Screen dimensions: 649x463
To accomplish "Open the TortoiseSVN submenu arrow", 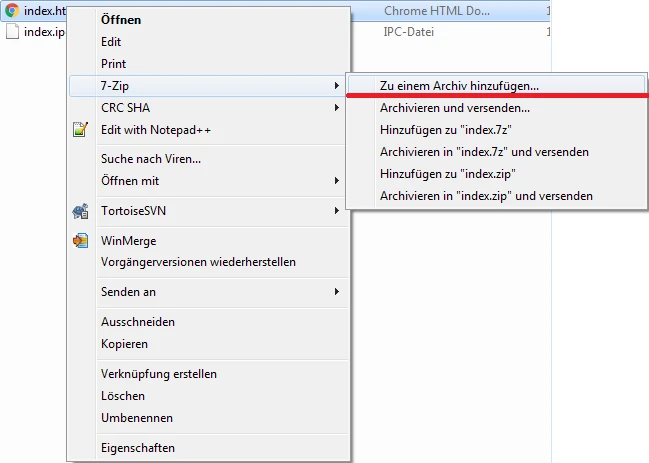I will [336, 211].
